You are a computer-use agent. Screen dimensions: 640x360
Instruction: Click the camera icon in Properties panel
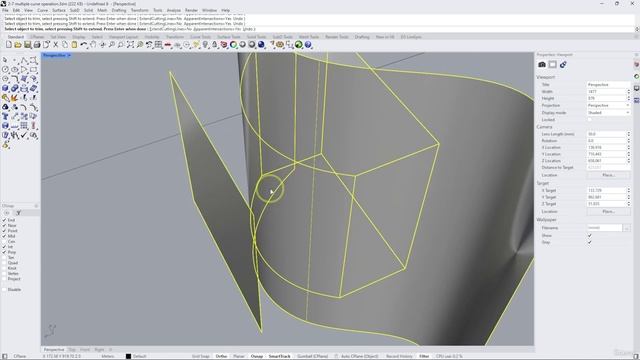pyautogui.click(x=542, y=64)
